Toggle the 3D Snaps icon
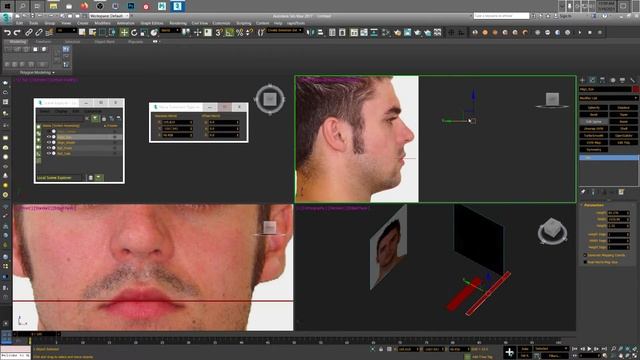Image resolution: width=640 pixels, height=360 pixels. pyautogui.click(x=219, y=33)
